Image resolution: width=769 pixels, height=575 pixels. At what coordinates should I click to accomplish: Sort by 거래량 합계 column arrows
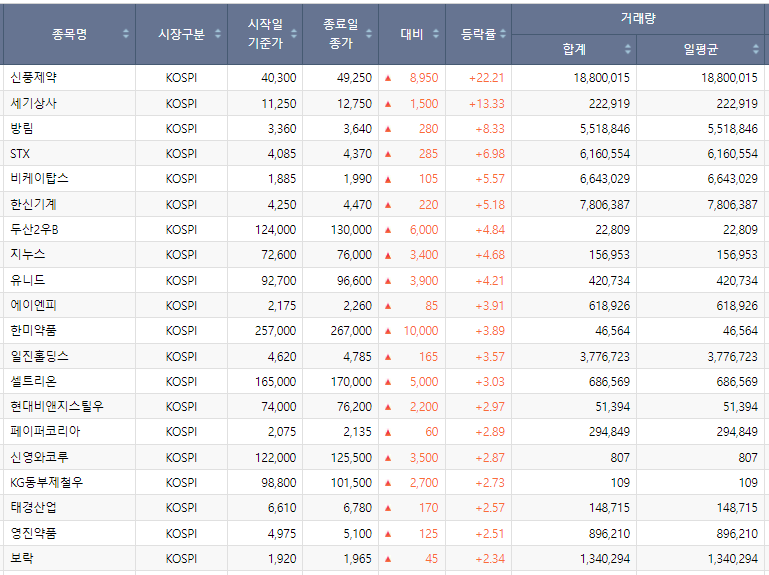[628, 49]
